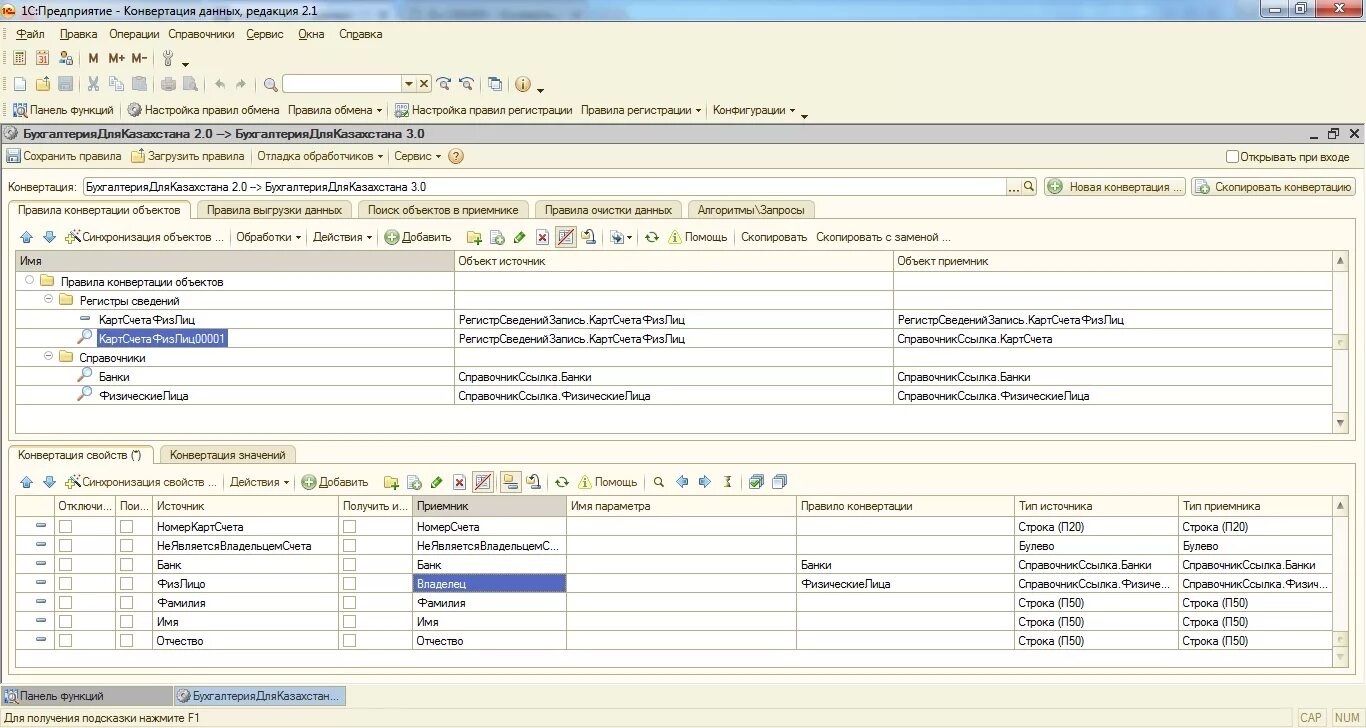
Task: Click the open file folder icon
Action: click(x=43, y=84)
